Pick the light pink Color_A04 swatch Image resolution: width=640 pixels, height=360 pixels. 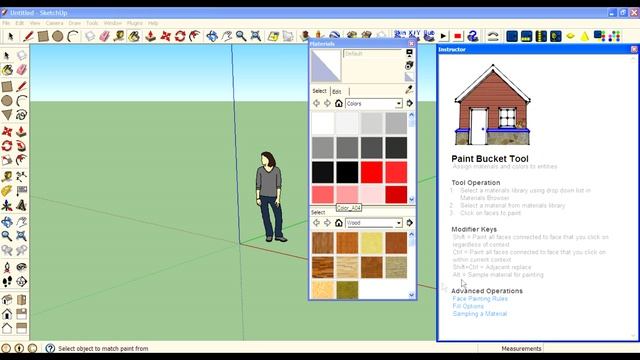[x=347, y=194]
